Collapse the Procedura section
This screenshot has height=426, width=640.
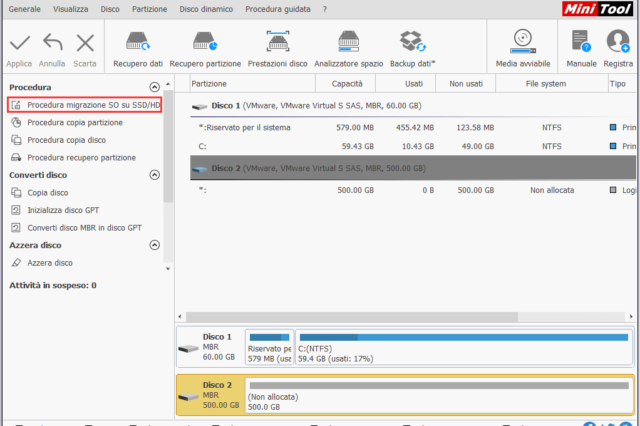tap(154, 88)
